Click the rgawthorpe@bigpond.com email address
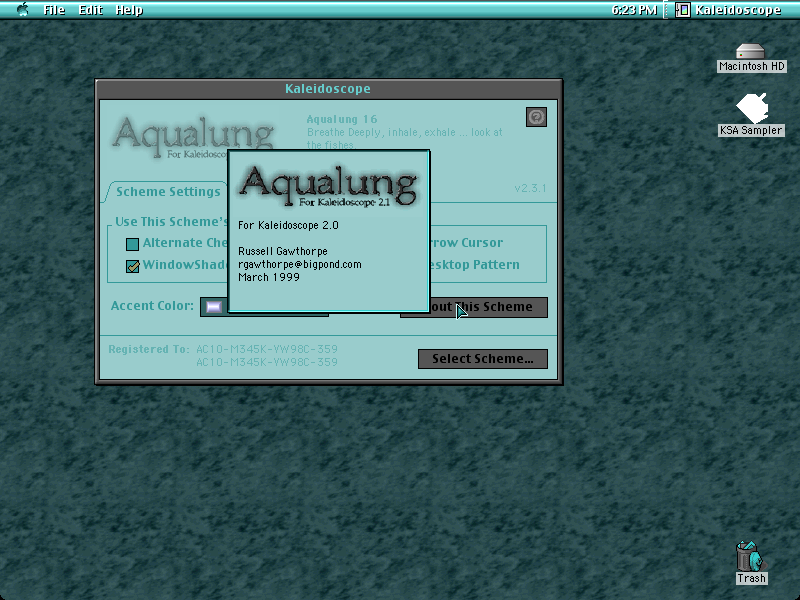 (299, 264)
